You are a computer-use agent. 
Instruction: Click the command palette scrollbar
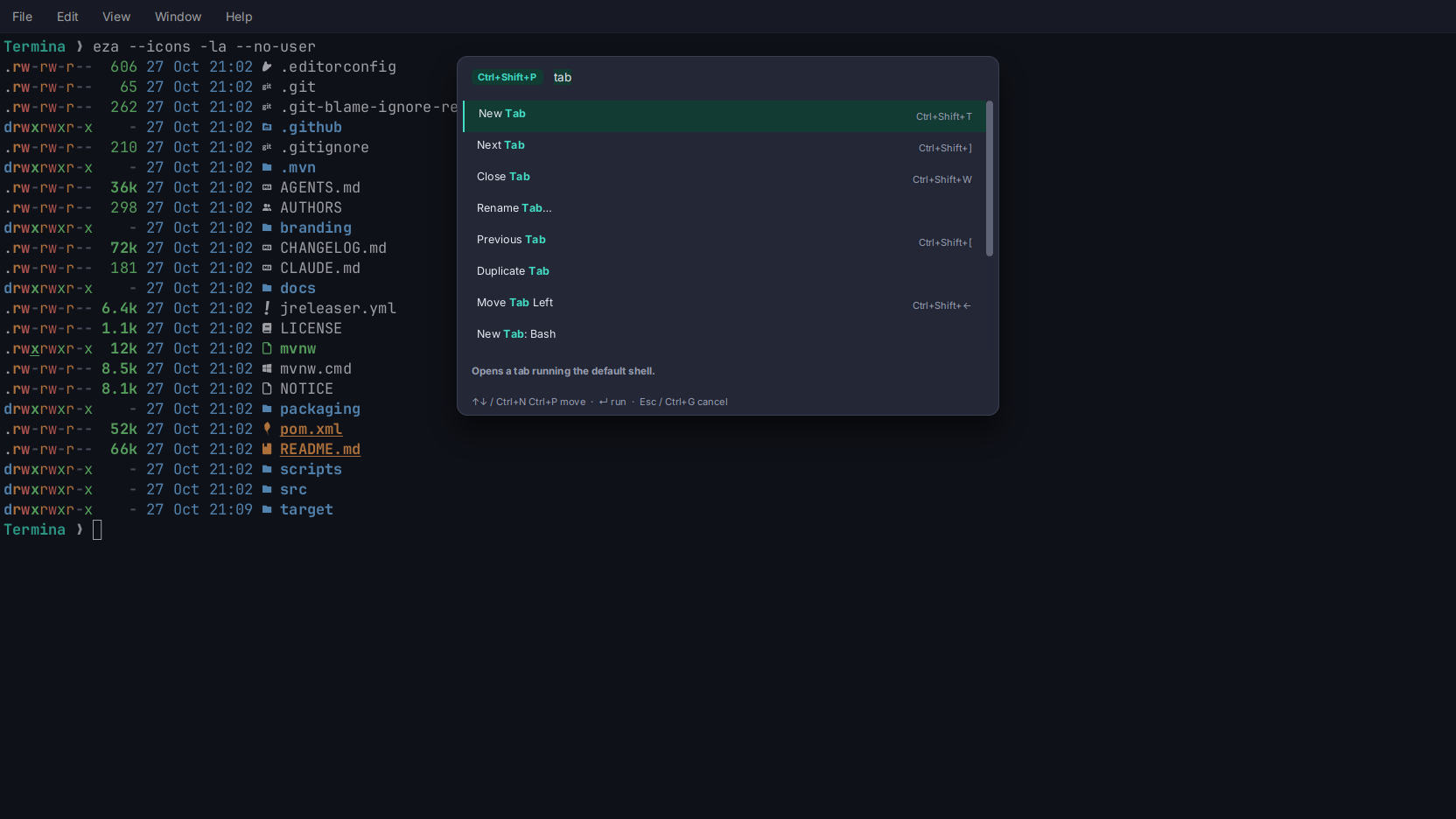pyautogui.click(x=990, y=178)
